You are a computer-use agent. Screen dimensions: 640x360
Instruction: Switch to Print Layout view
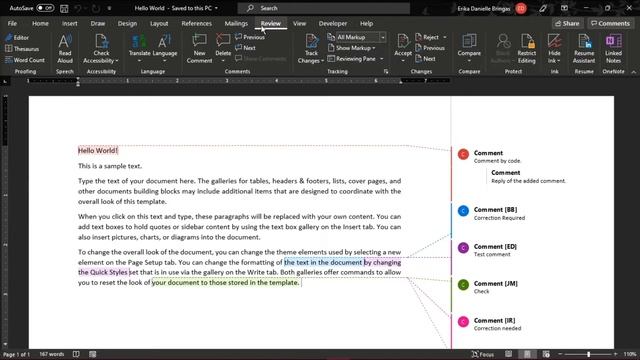click(527, 354)
